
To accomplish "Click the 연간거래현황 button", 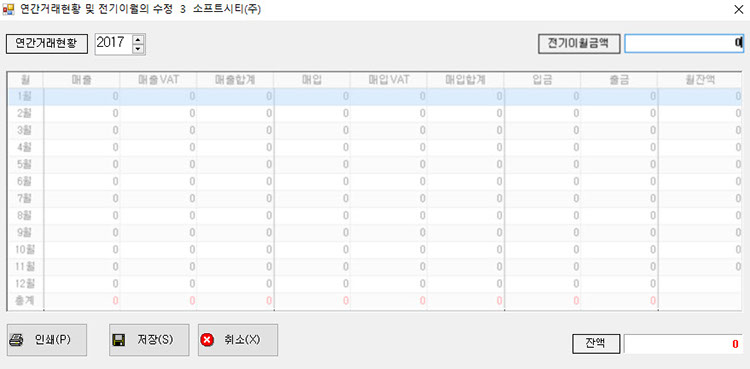I will [47, 44].
